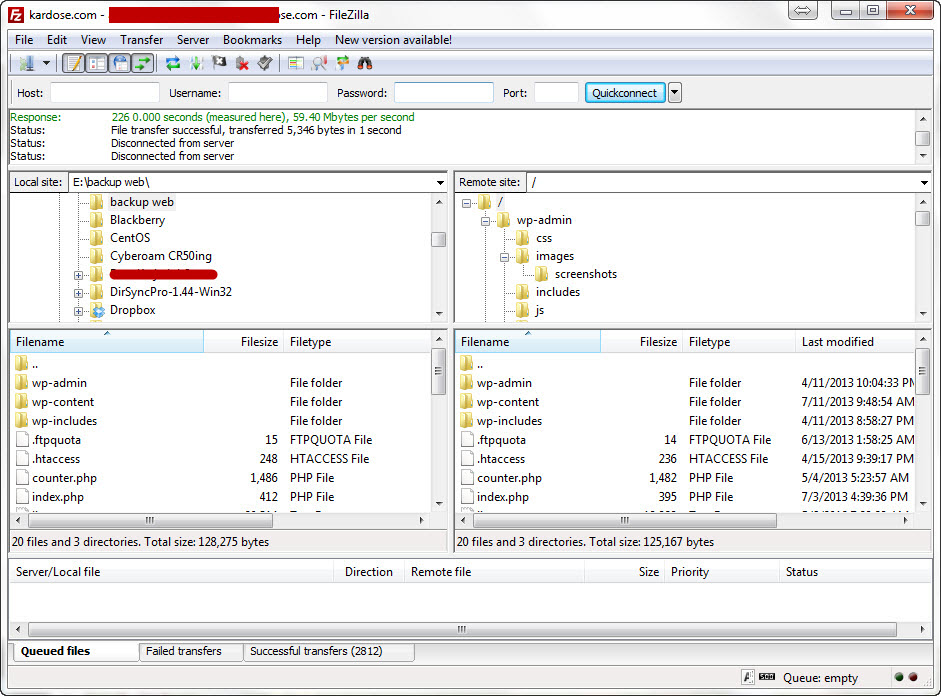Open the Local site path dropdown
The width and height of the screenshot is (941, 696).
(x=440, y=182)
